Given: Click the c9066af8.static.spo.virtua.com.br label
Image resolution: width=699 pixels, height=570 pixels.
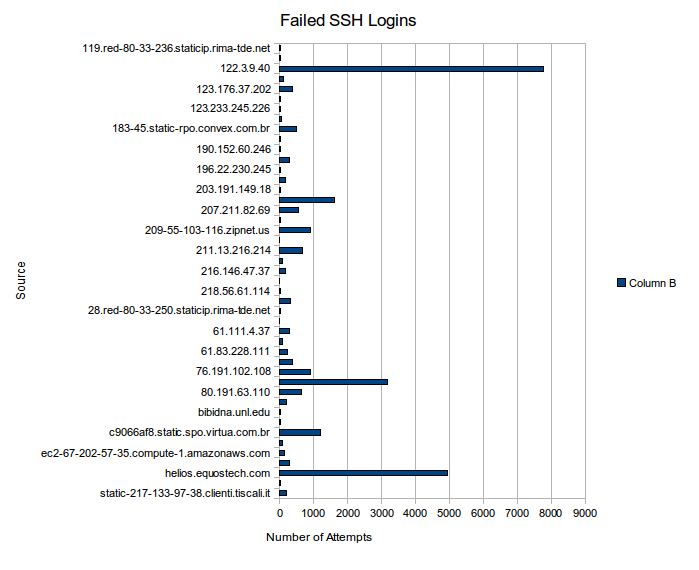Looking at the screenshot, I should [189, 432].
